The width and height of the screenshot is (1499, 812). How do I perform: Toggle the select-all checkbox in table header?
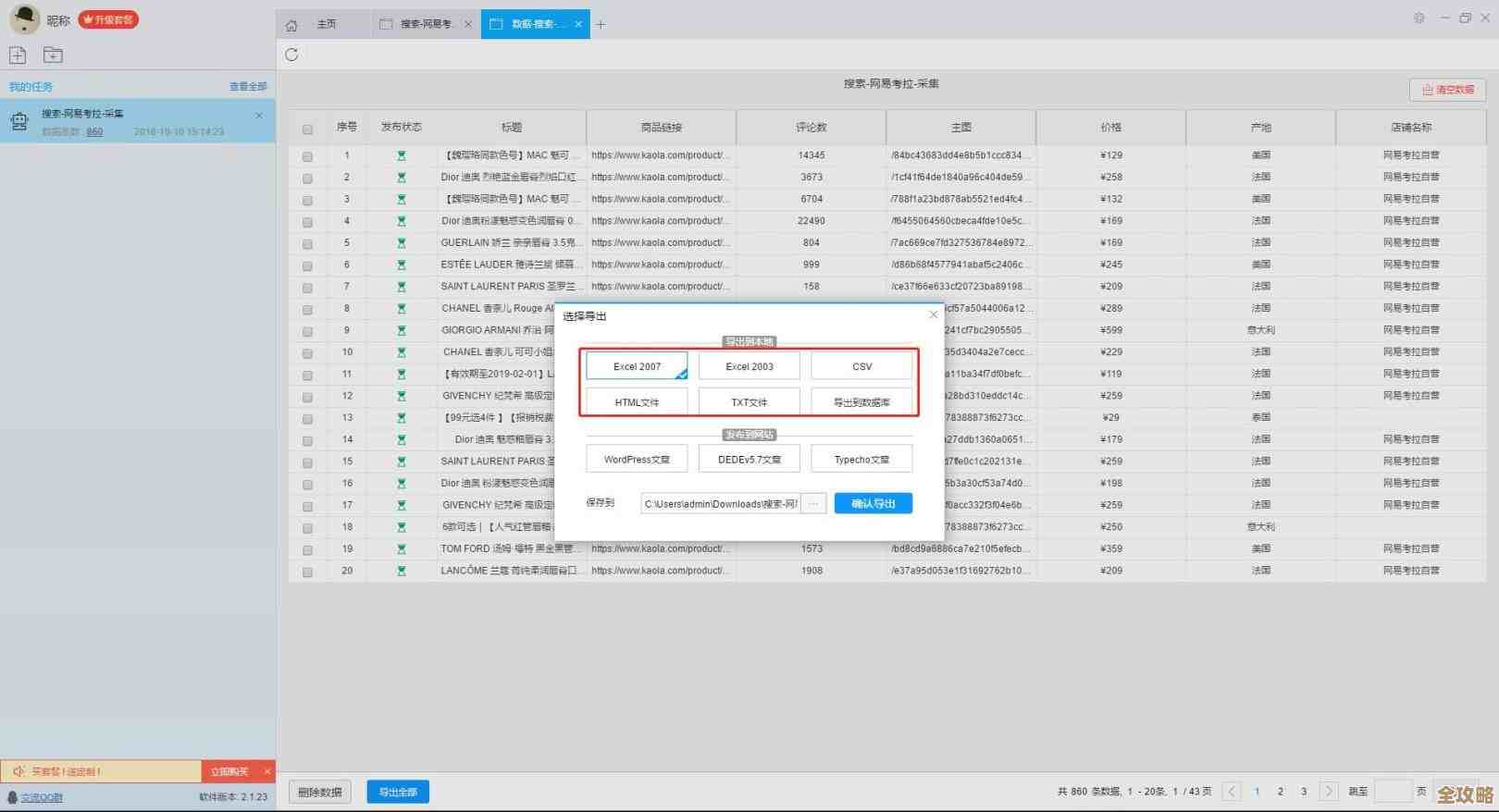coord(307,129)
